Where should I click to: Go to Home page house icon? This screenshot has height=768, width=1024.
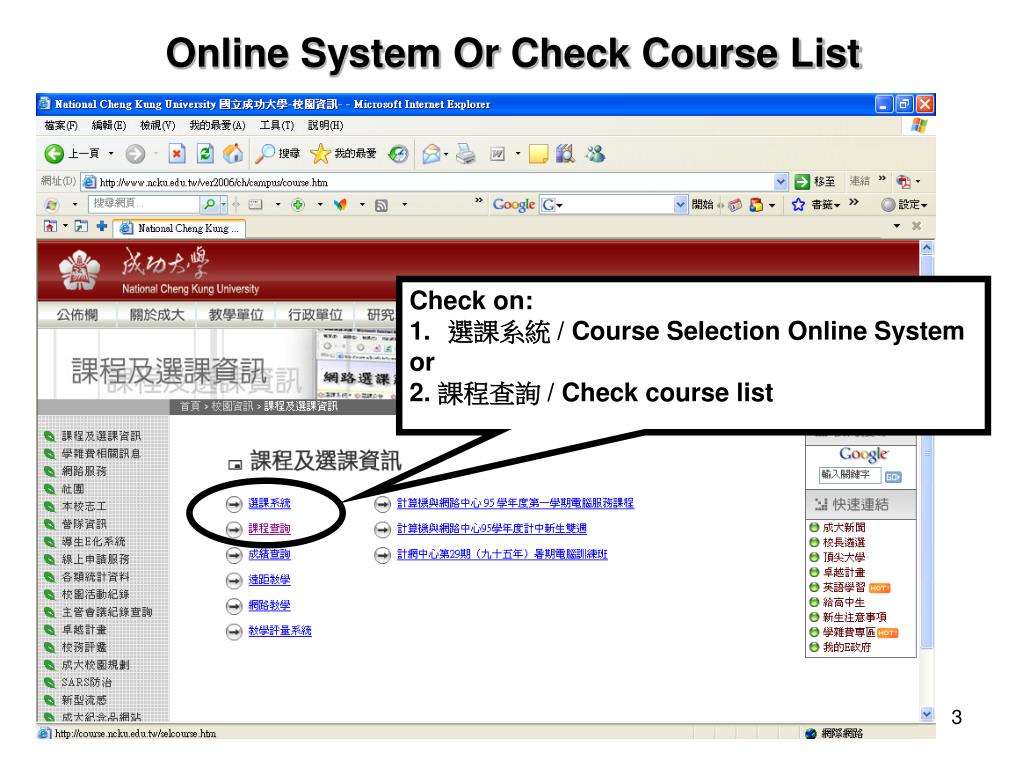click(x=233, y=153)
